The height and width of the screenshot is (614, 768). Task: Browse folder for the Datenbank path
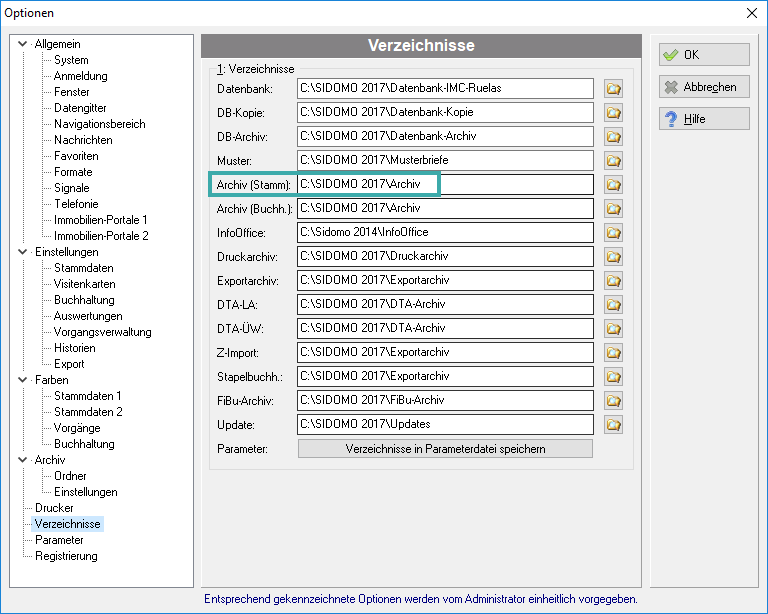613,89
